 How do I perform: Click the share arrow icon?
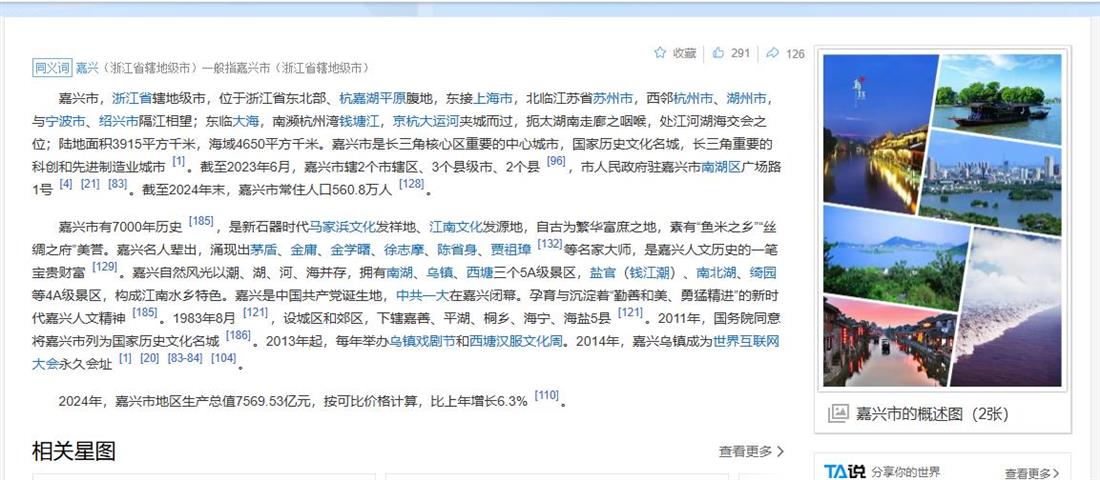pyautogui.click(x=773, y=53)
